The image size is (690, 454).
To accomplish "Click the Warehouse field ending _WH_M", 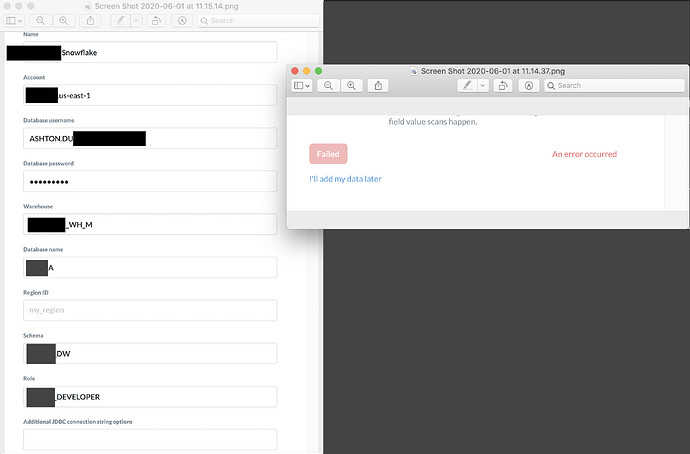I will click(150, 224).
